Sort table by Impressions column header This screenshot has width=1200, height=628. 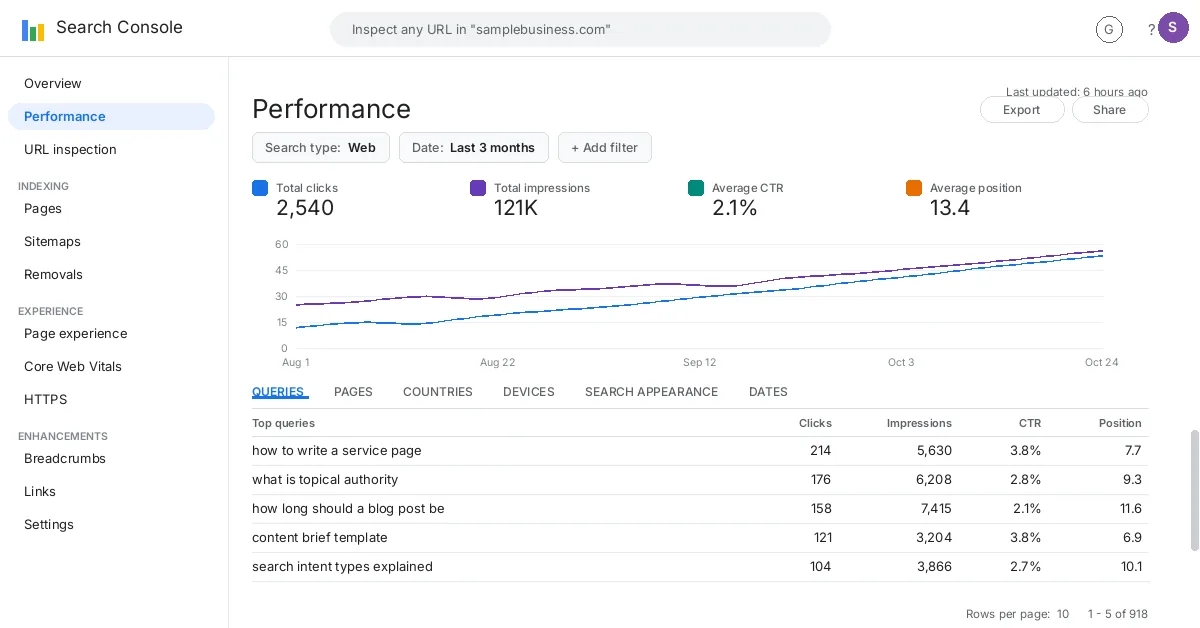[919, 423]
